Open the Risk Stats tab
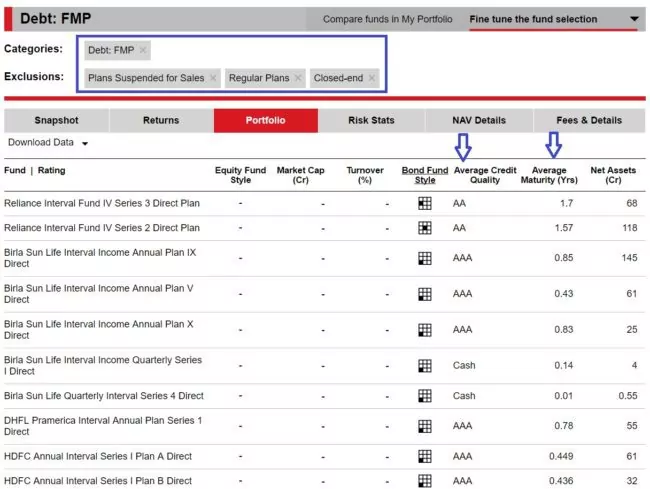Viewport: 650px width, 489px height. 371,120
